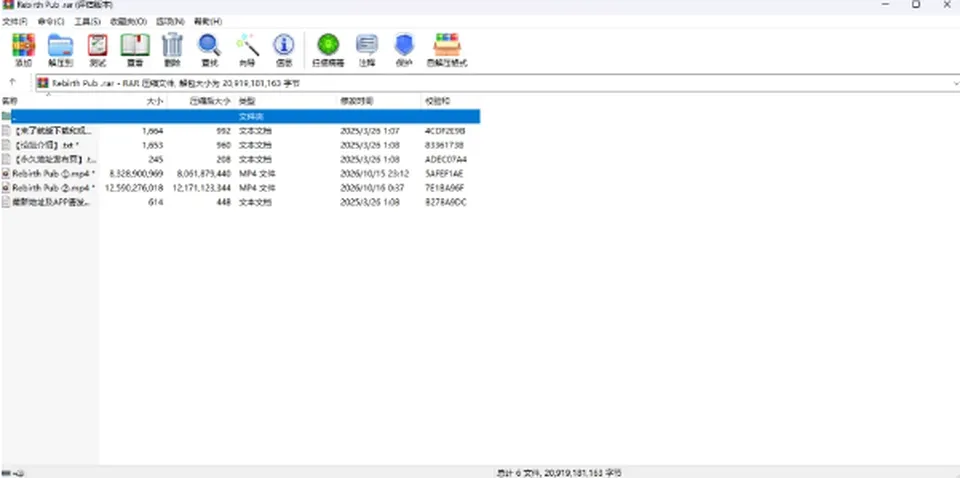Sort by the Name column header
960x478 pixels.
point(49,101)
